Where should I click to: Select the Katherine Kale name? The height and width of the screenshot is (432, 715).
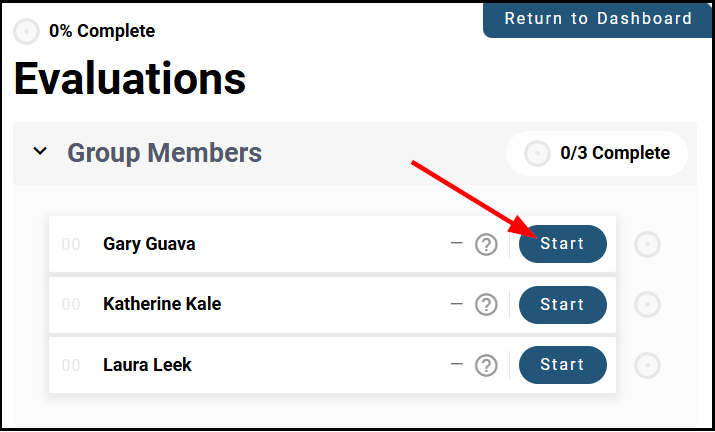[162, 305]
